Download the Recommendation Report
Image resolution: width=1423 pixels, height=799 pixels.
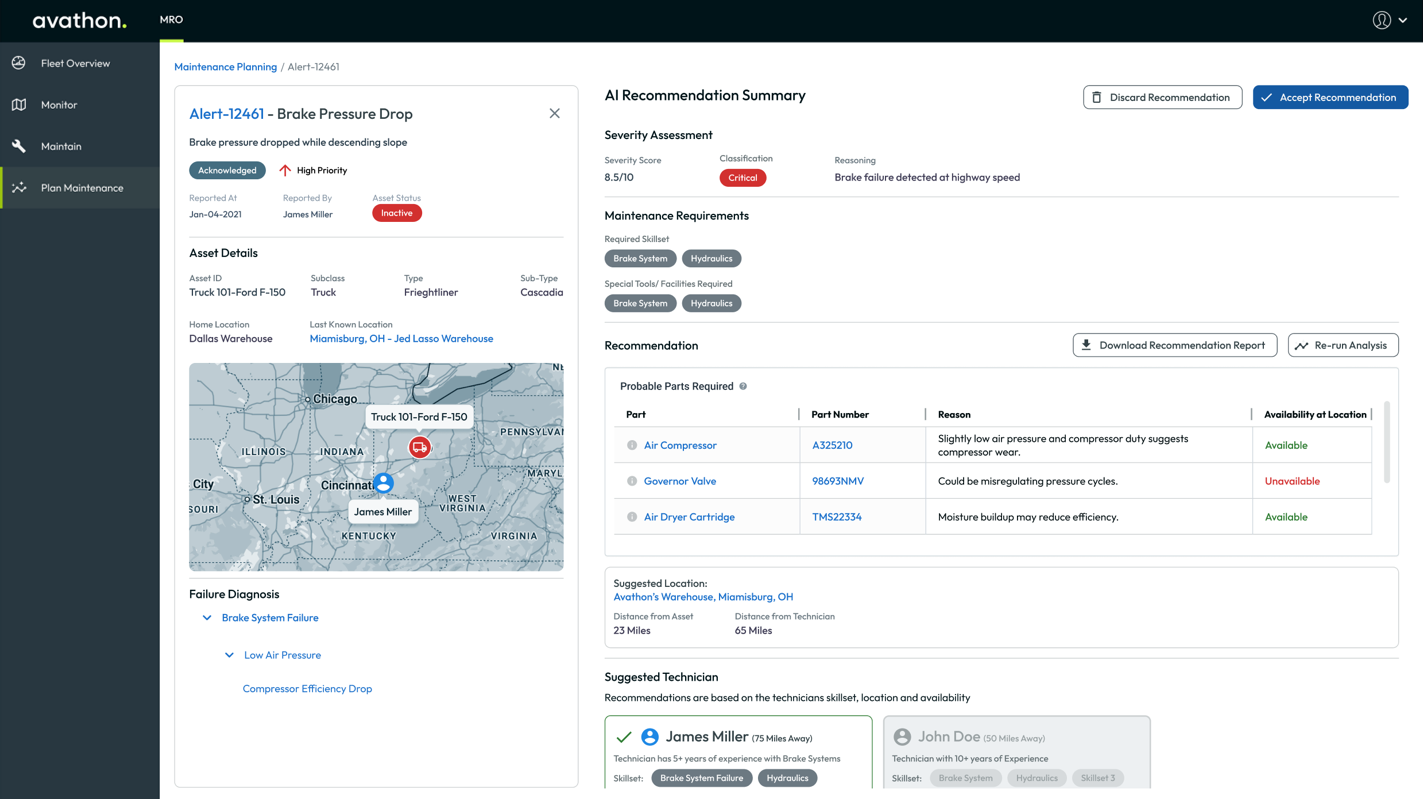(x=1174, y=345)
